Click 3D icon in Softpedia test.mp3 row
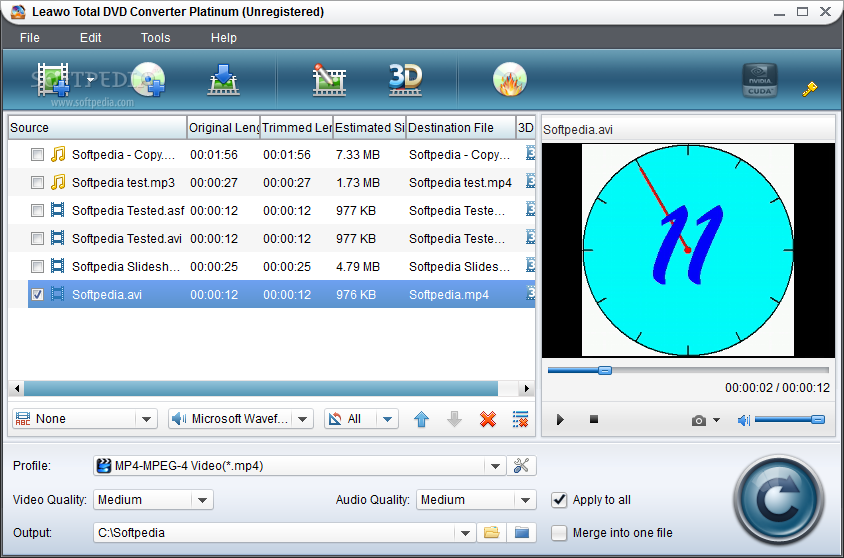 pyautogui.click(x=531, y=181)
